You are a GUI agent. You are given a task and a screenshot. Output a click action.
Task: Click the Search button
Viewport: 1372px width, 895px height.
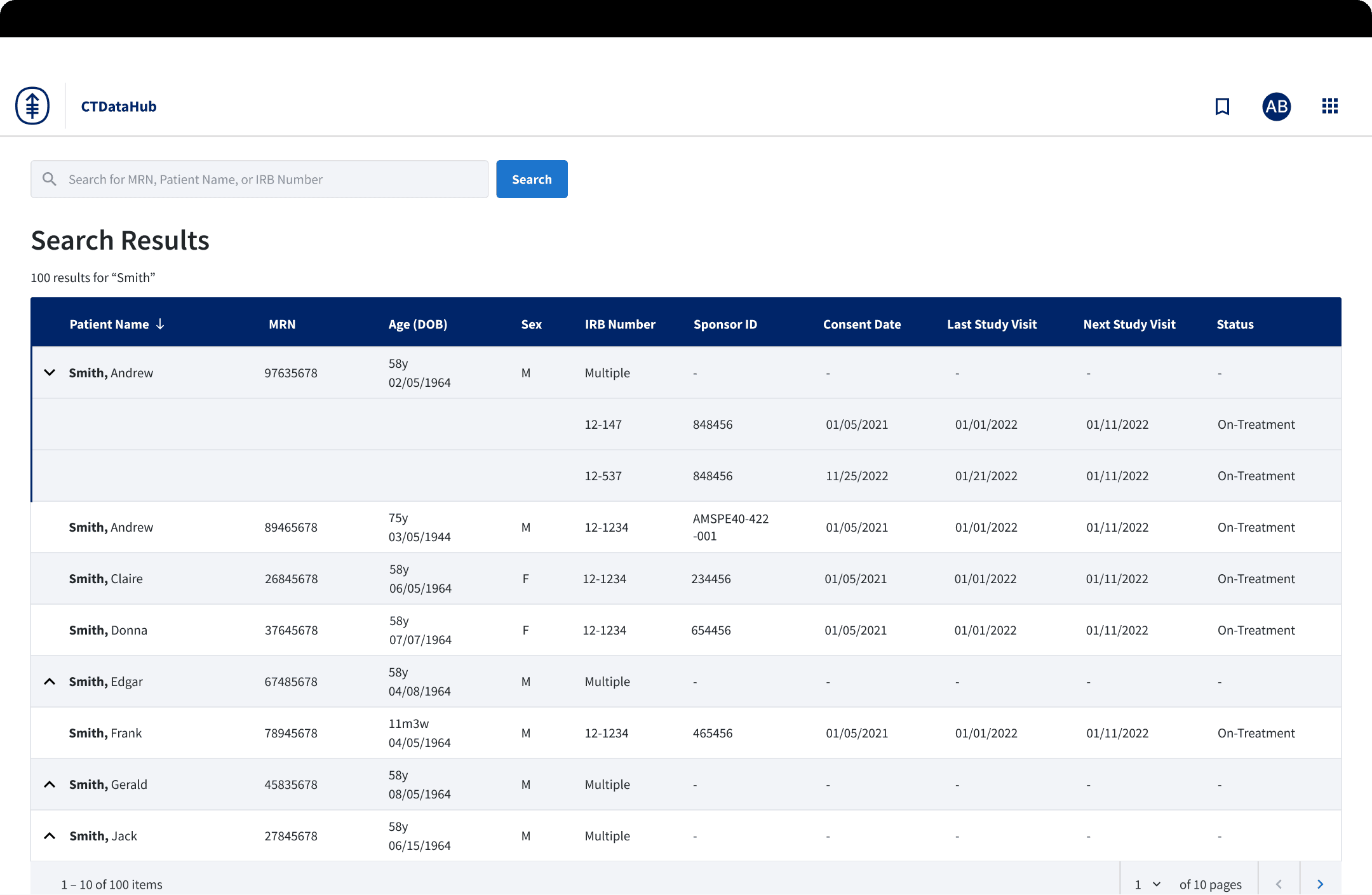[532, 179]
